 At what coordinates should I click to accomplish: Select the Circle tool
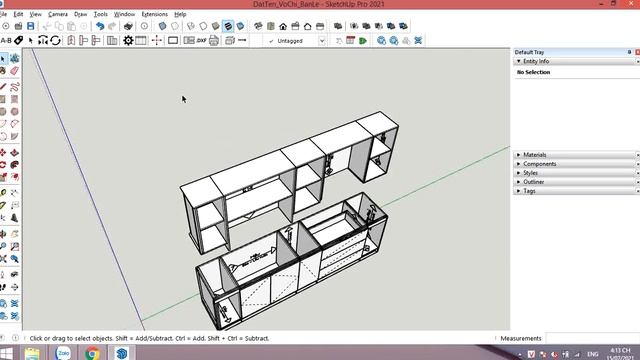point(3,111)
